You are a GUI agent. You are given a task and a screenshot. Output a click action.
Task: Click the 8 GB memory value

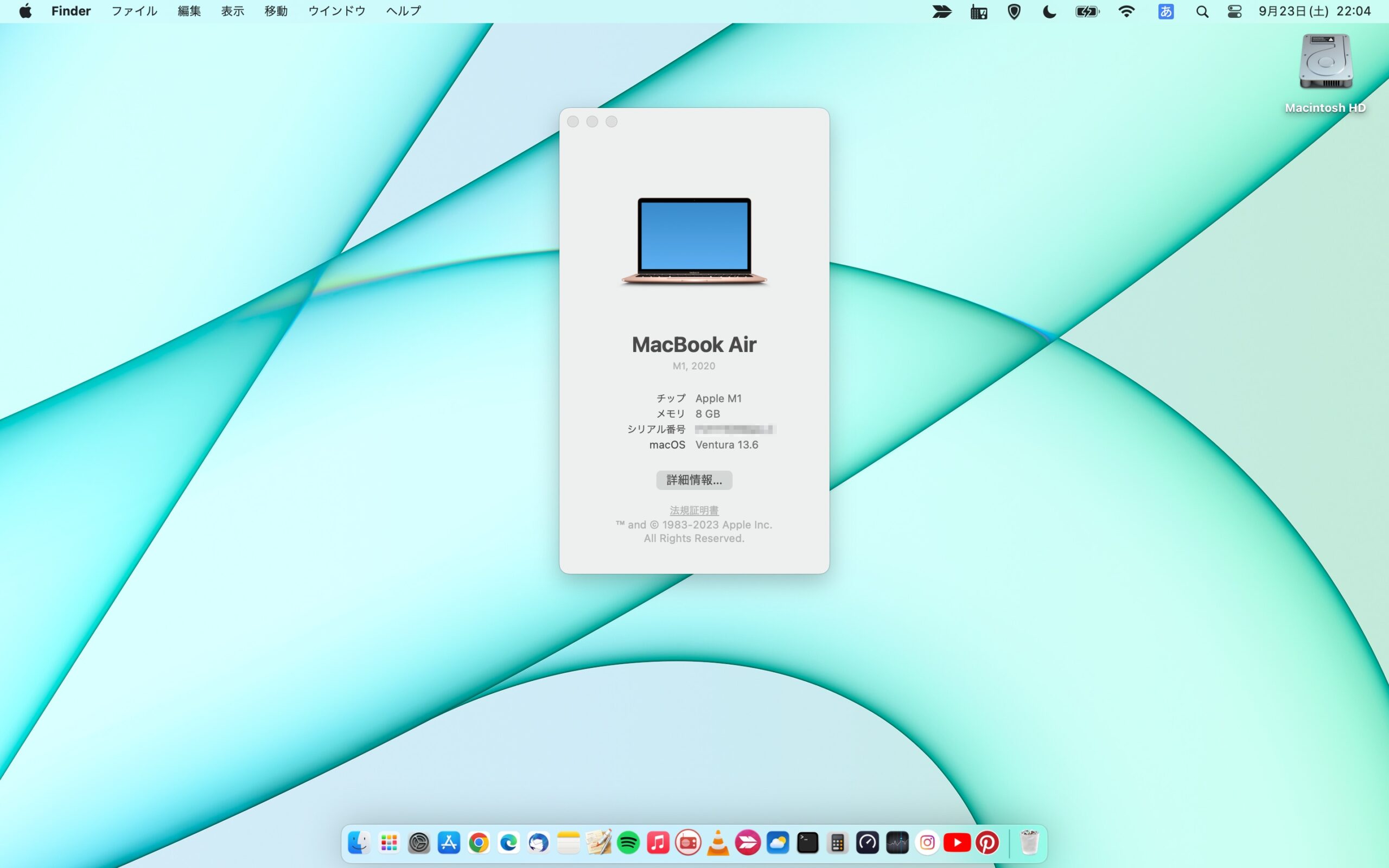tap(708, 414)
